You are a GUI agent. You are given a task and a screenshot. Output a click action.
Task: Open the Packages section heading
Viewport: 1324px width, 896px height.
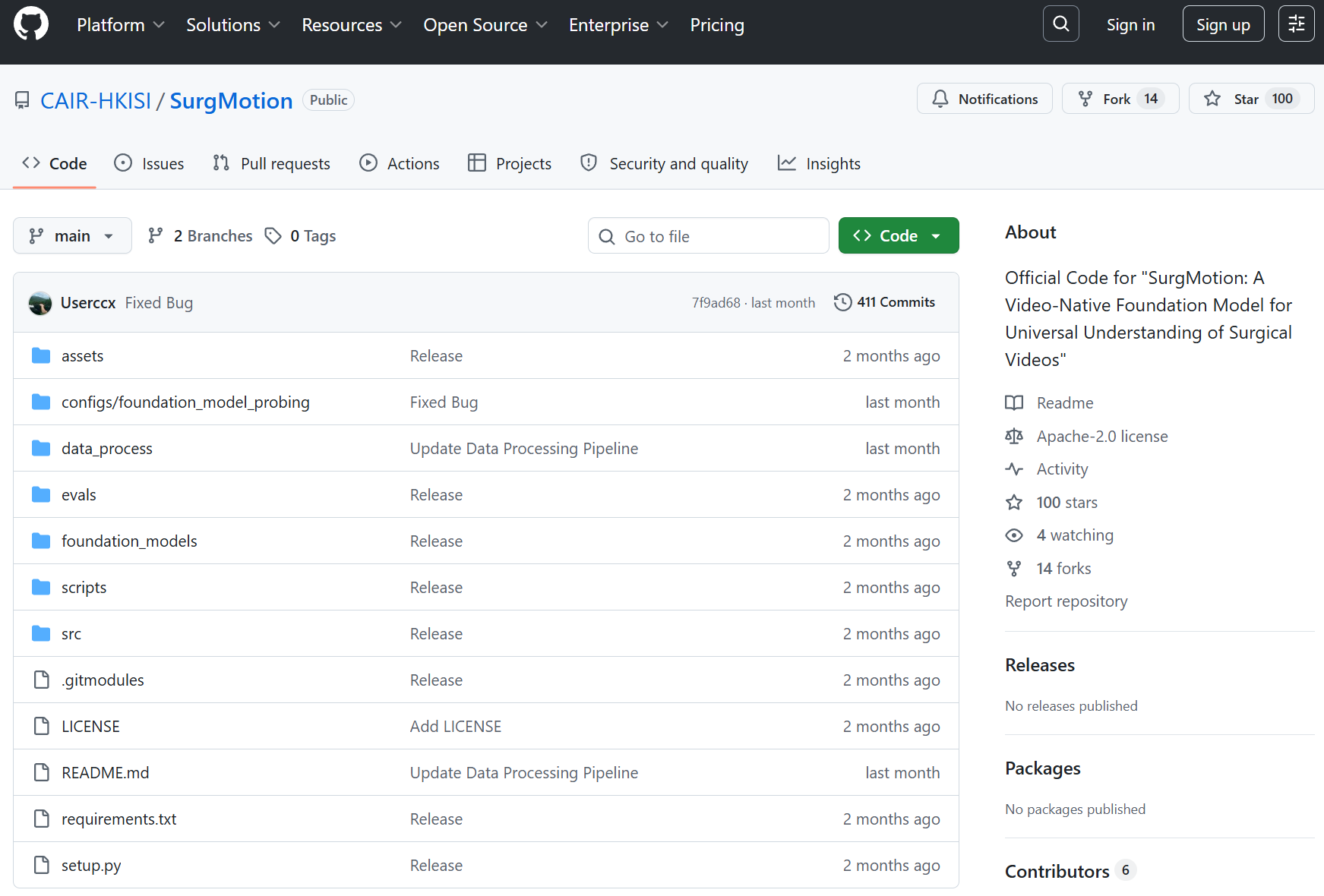coord(1043,768)
